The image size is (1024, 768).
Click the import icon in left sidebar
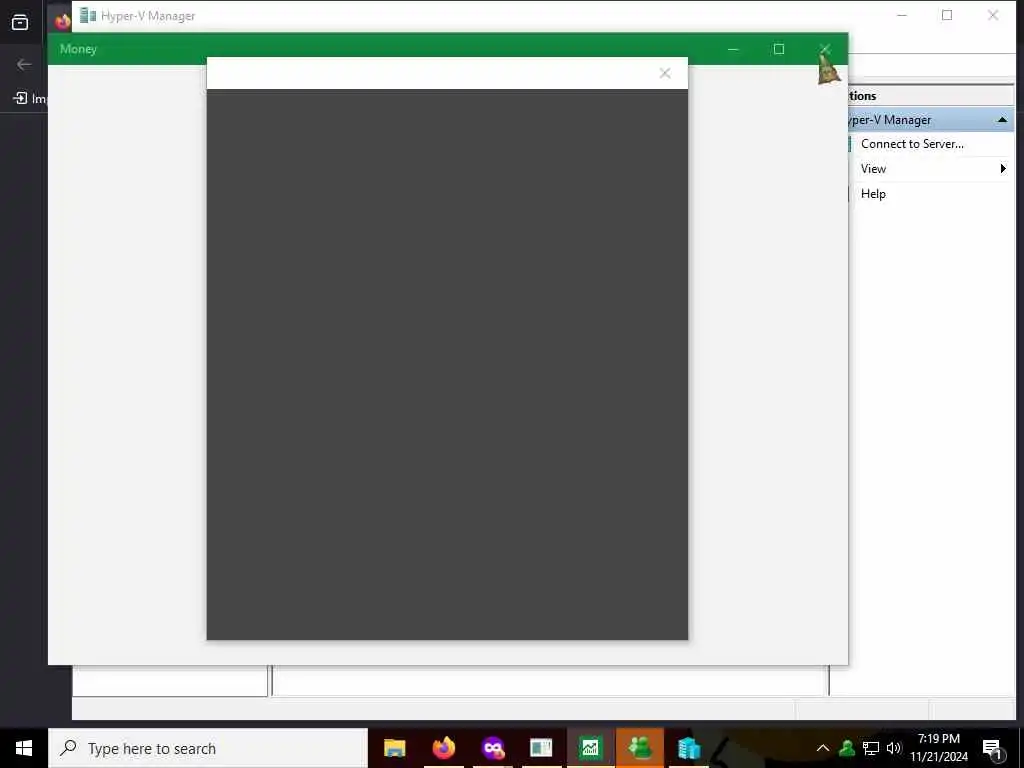coord(20,98)
